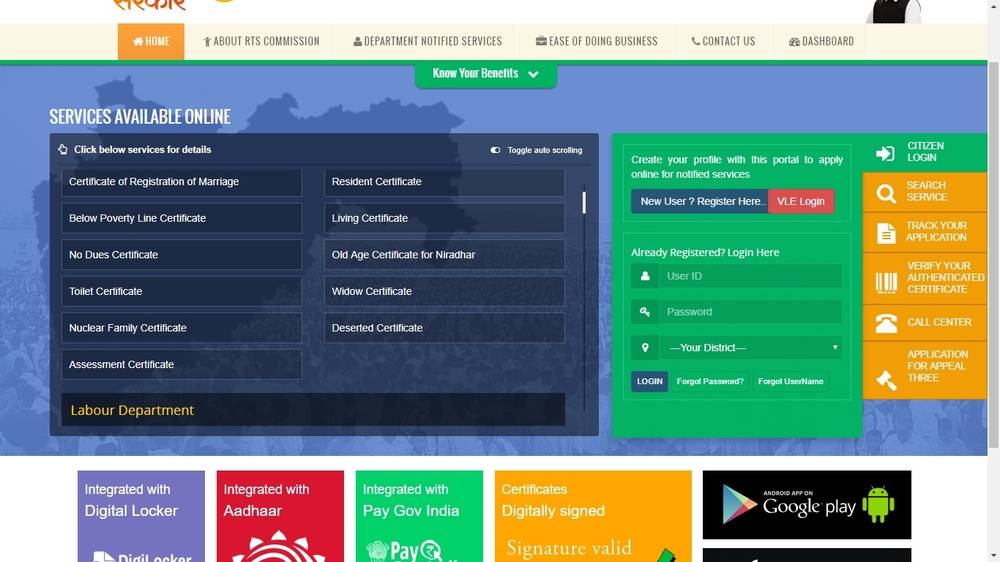The height and width of the screenshot is (562, 1000).
Task: Open the Home menu tab
Action: click(151, 42)
